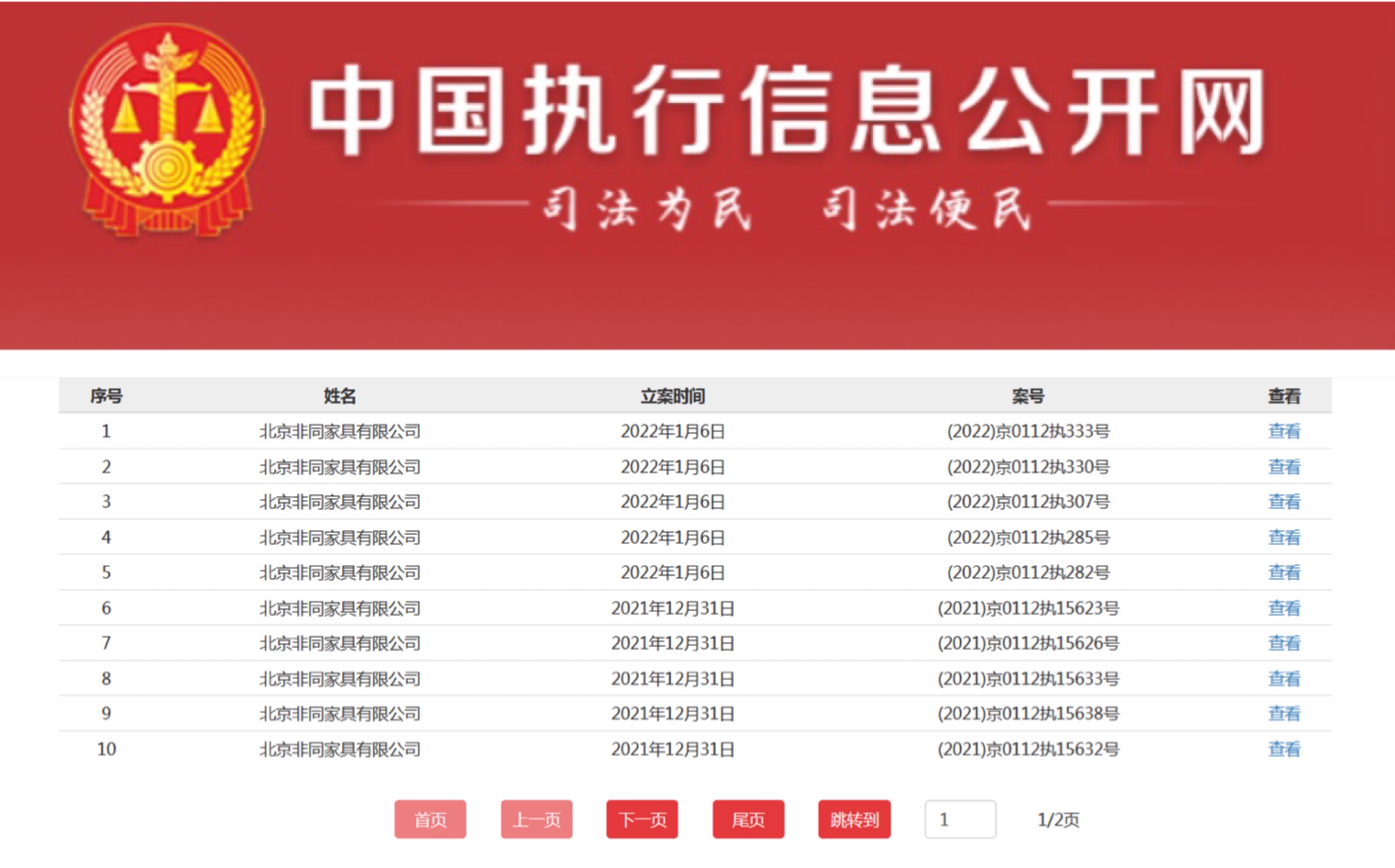Jump to last page with 尾页

[x=748, y=819]
